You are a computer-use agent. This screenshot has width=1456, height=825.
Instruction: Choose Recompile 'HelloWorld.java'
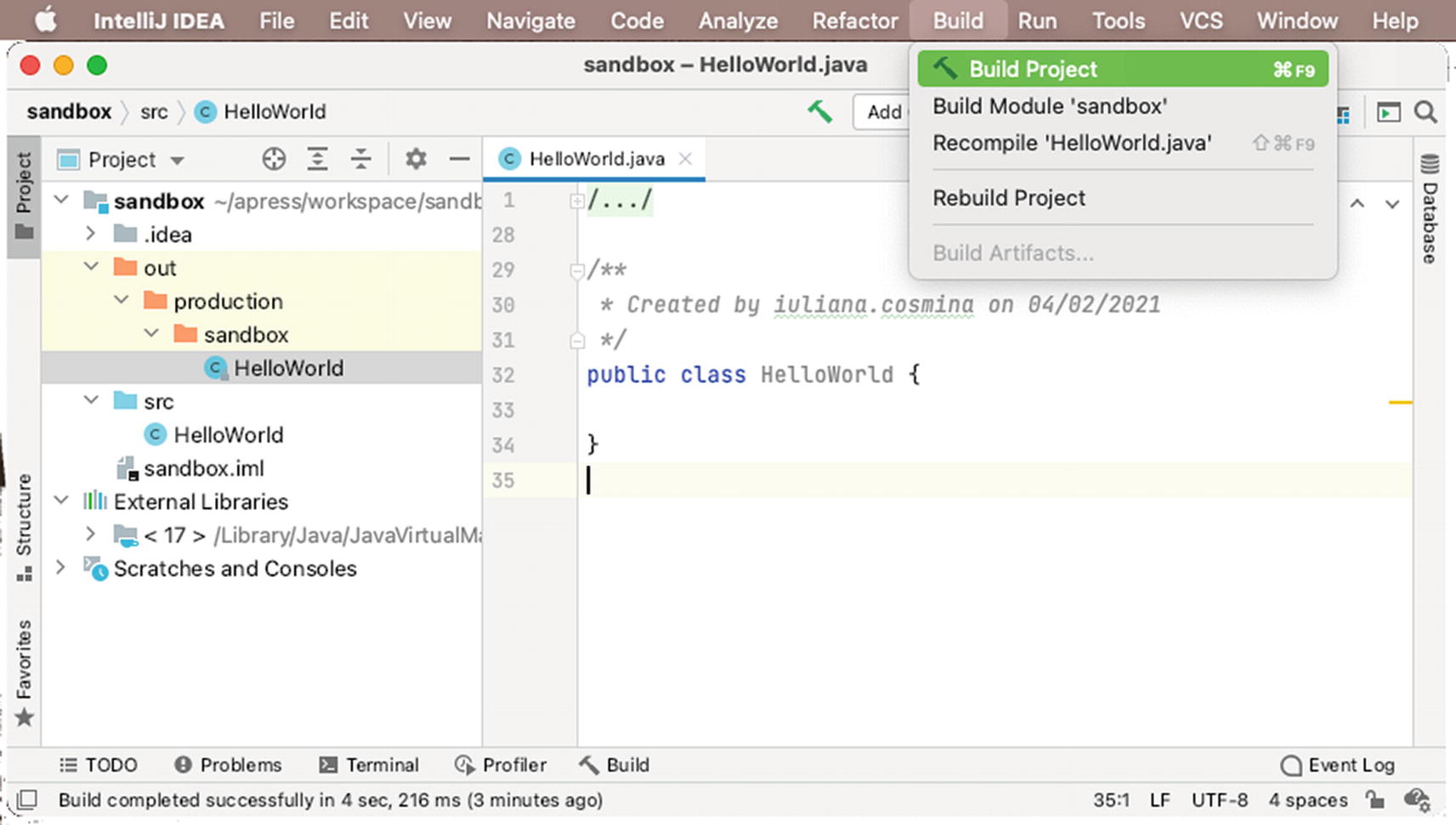(1122, 143)
